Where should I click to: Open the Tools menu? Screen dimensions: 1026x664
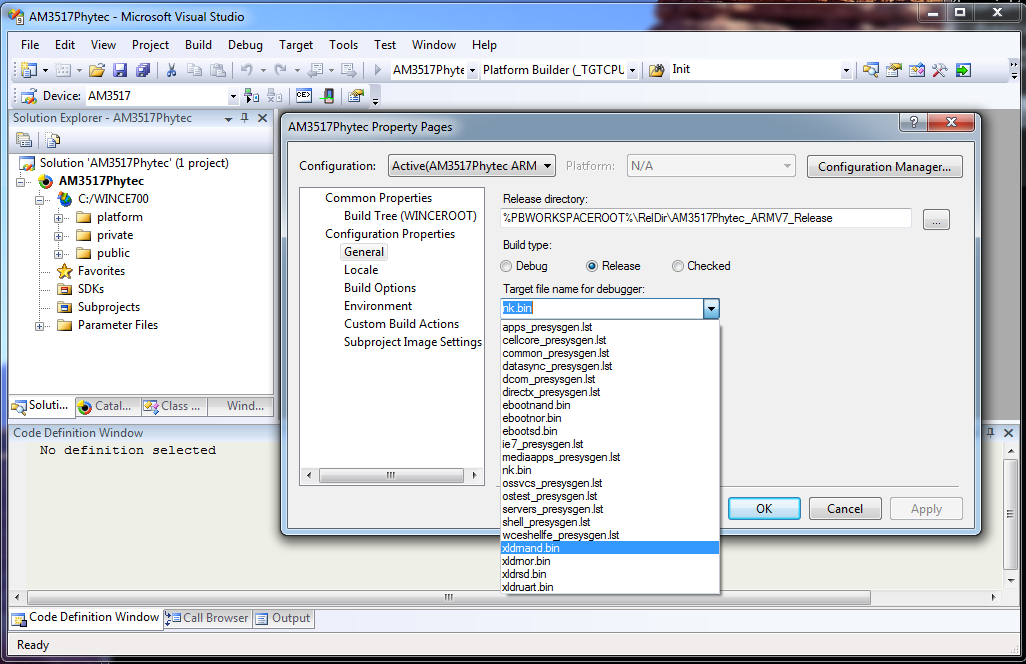click(x=344, y=44)
